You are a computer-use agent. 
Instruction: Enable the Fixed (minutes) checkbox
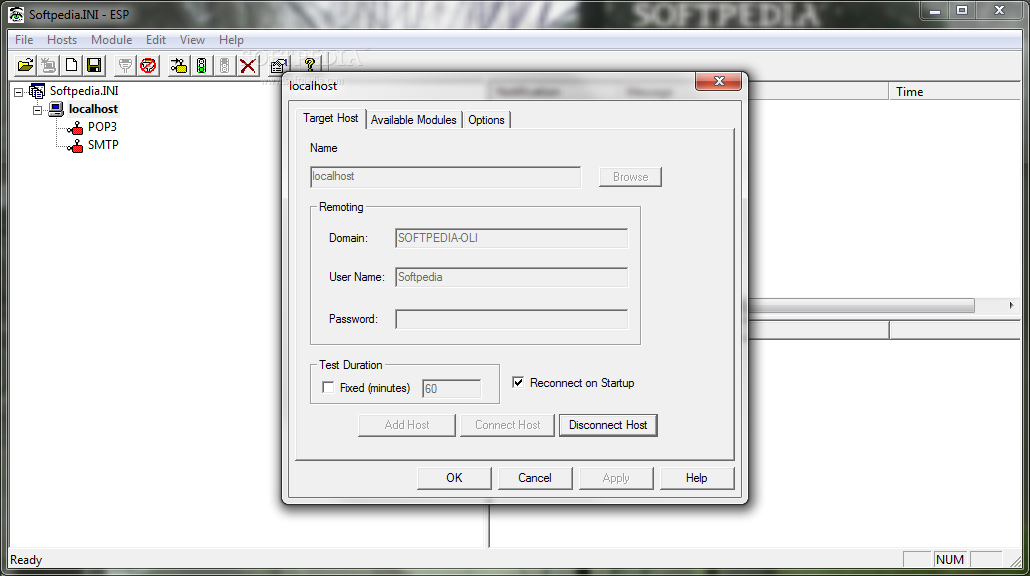click(328, 388)
